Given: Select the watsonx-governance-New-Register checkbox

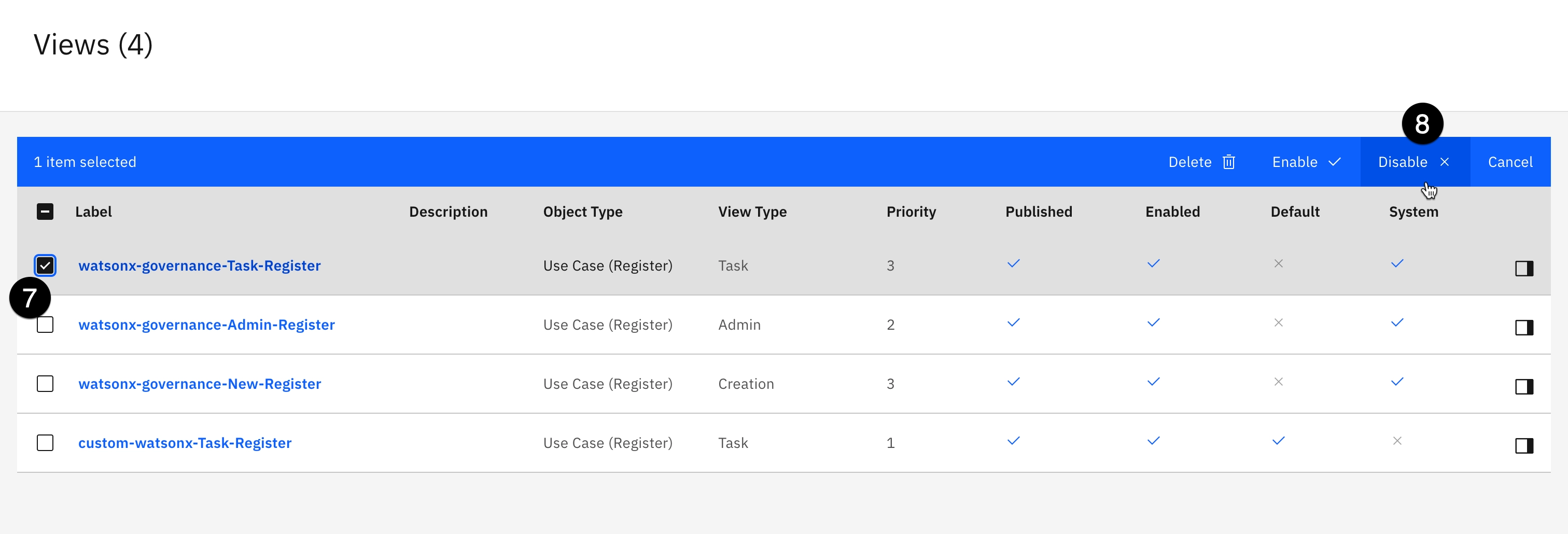Looking at the screenshot, I should click(45, 384).
